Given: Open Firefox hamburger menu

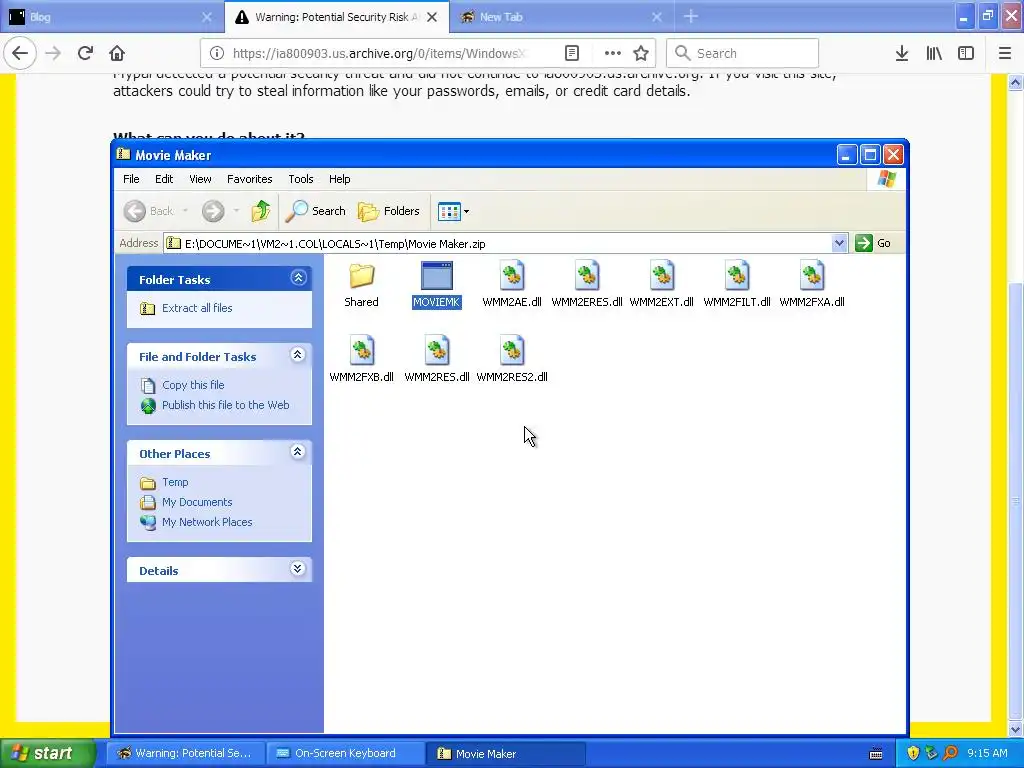Looking at the screenshot, I should pos(1005,53).
